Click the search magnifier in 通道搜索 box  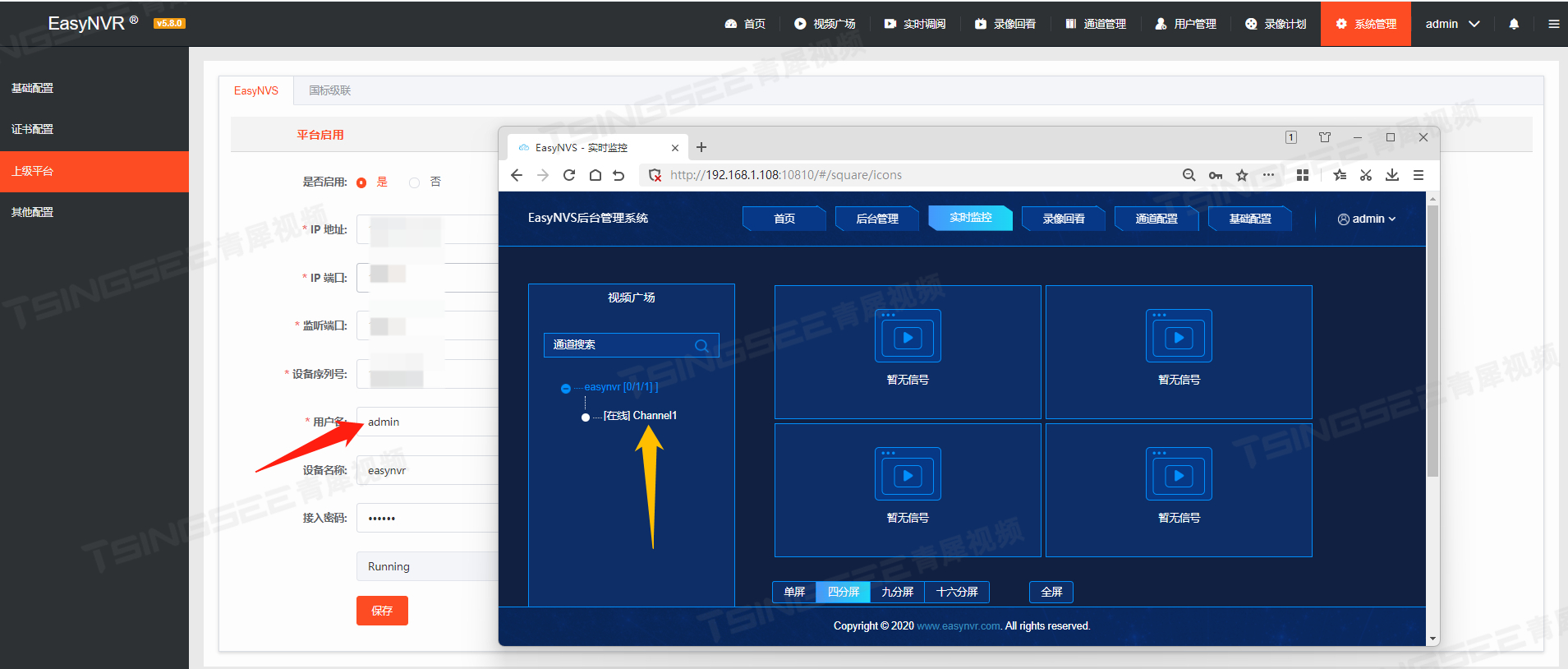701,346
